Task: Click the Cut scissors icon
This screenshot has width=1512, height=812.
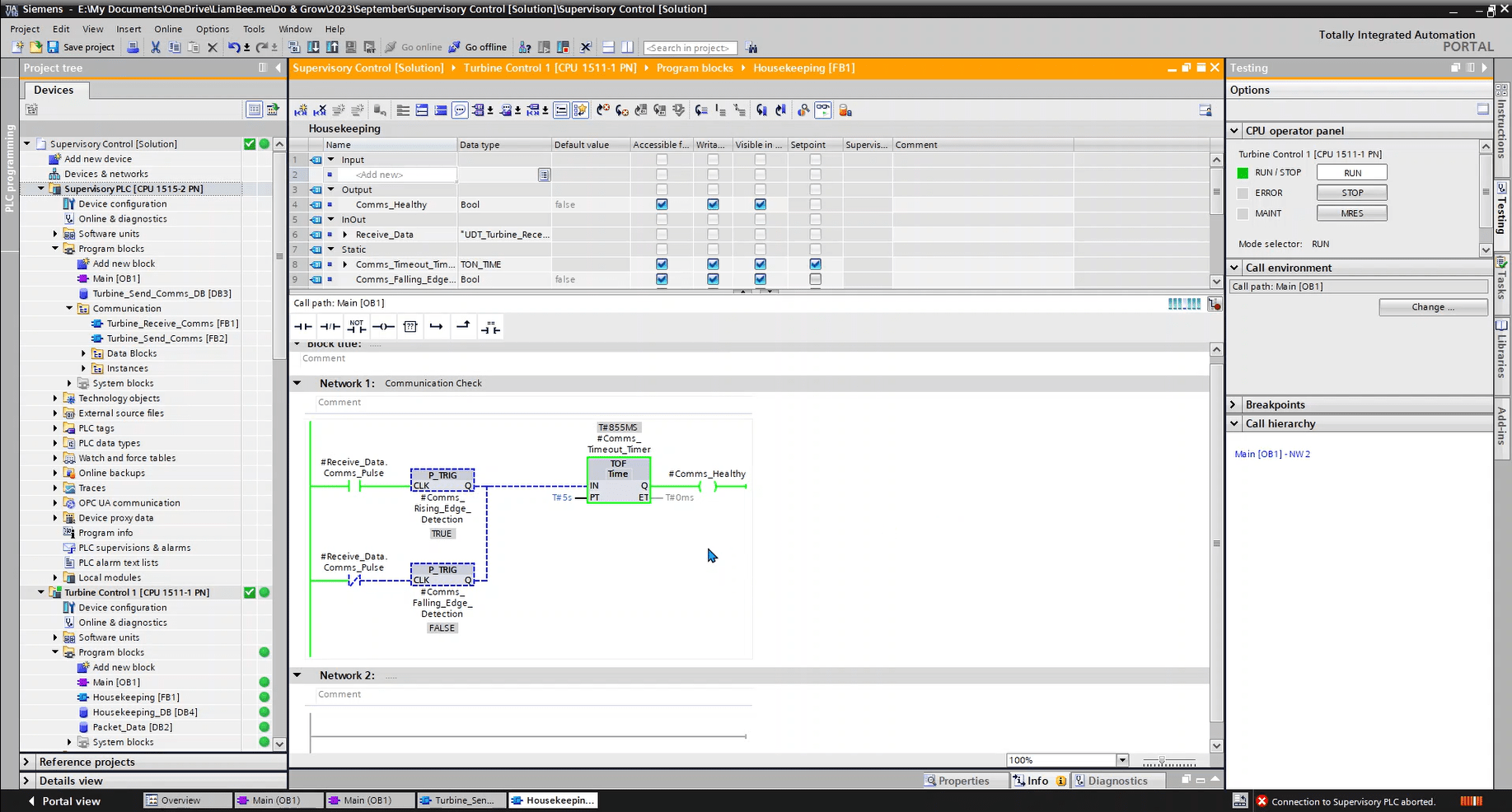Action: tap(155, 48)
